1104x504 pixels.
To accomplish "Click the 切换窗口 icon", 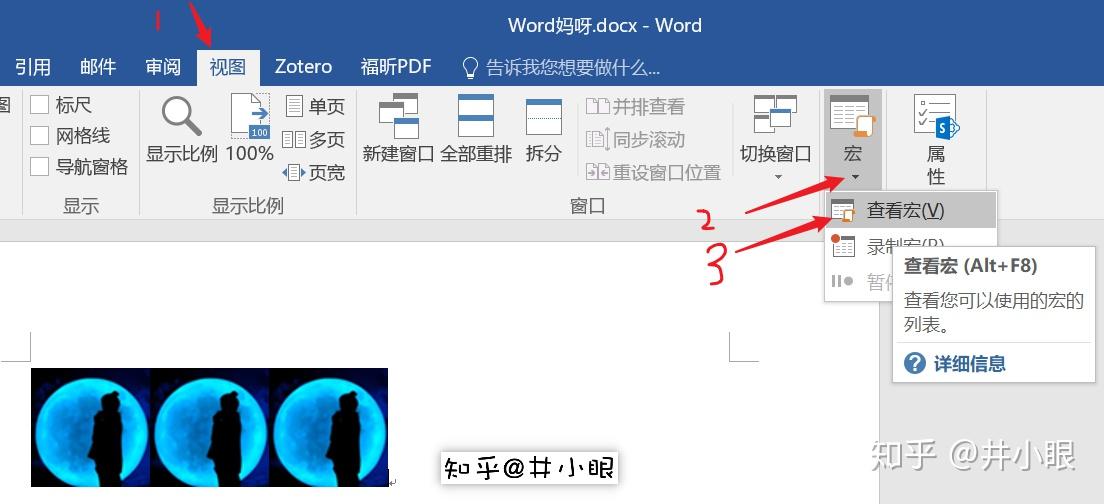I will pyautogui.click(x=775, y=114).
